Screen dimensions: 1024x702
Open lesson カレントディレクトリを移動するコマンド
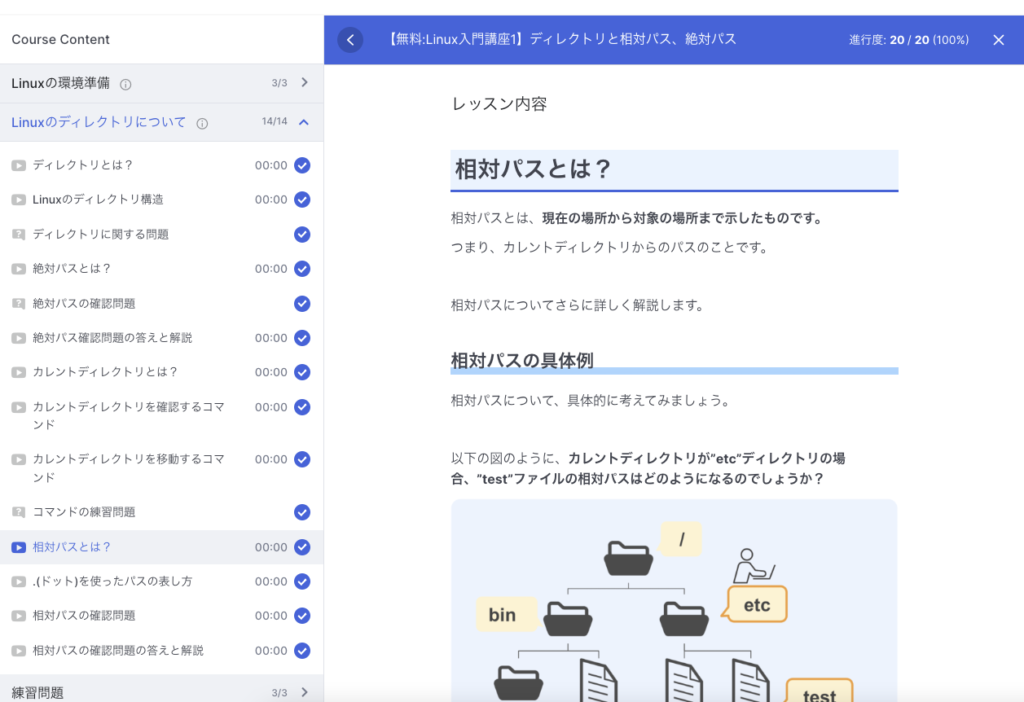pyautogui.click(x=129, y=468)
